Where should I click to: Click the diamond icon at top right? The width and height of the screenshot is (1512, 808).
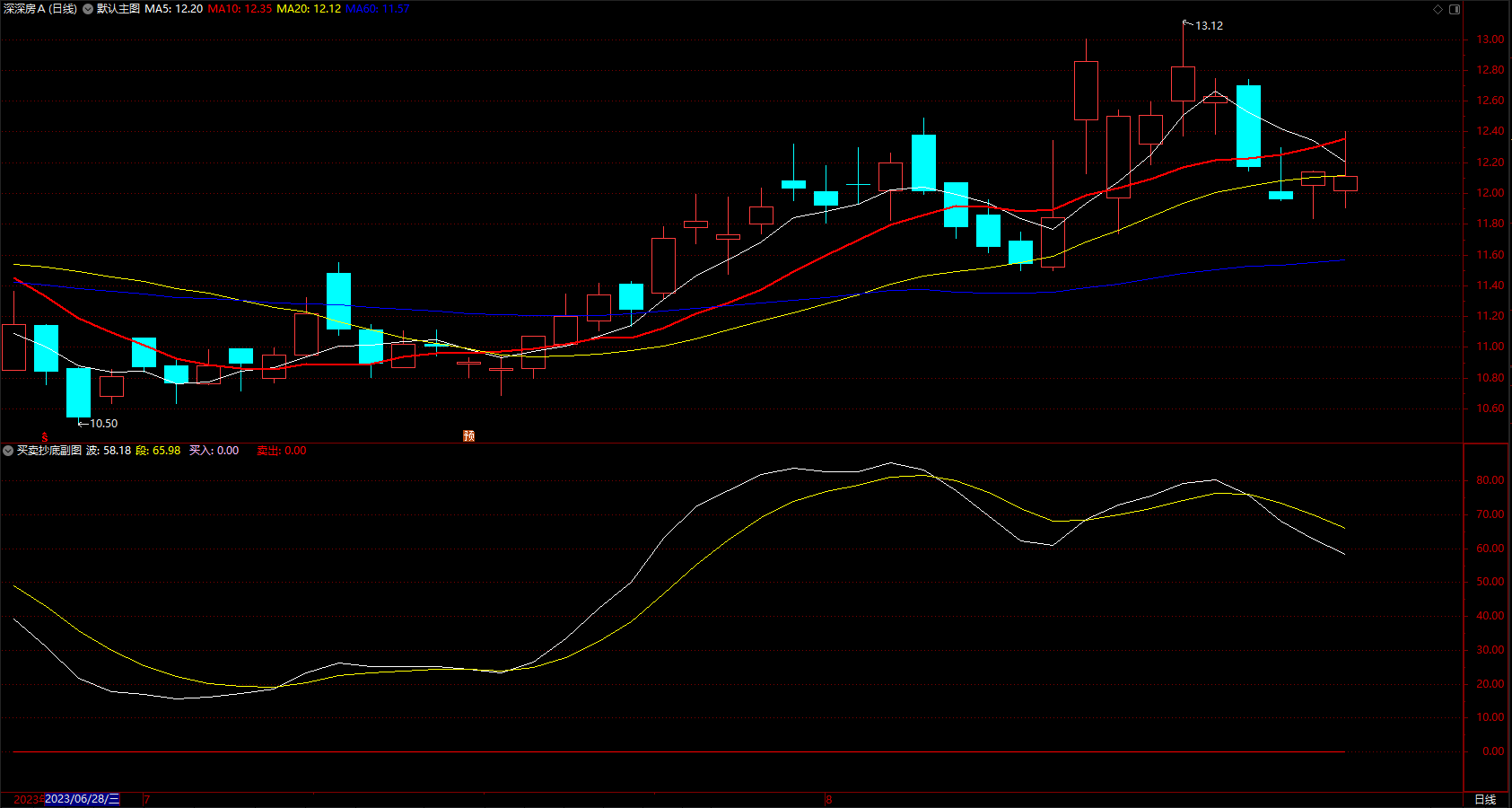coord(1438,9)
